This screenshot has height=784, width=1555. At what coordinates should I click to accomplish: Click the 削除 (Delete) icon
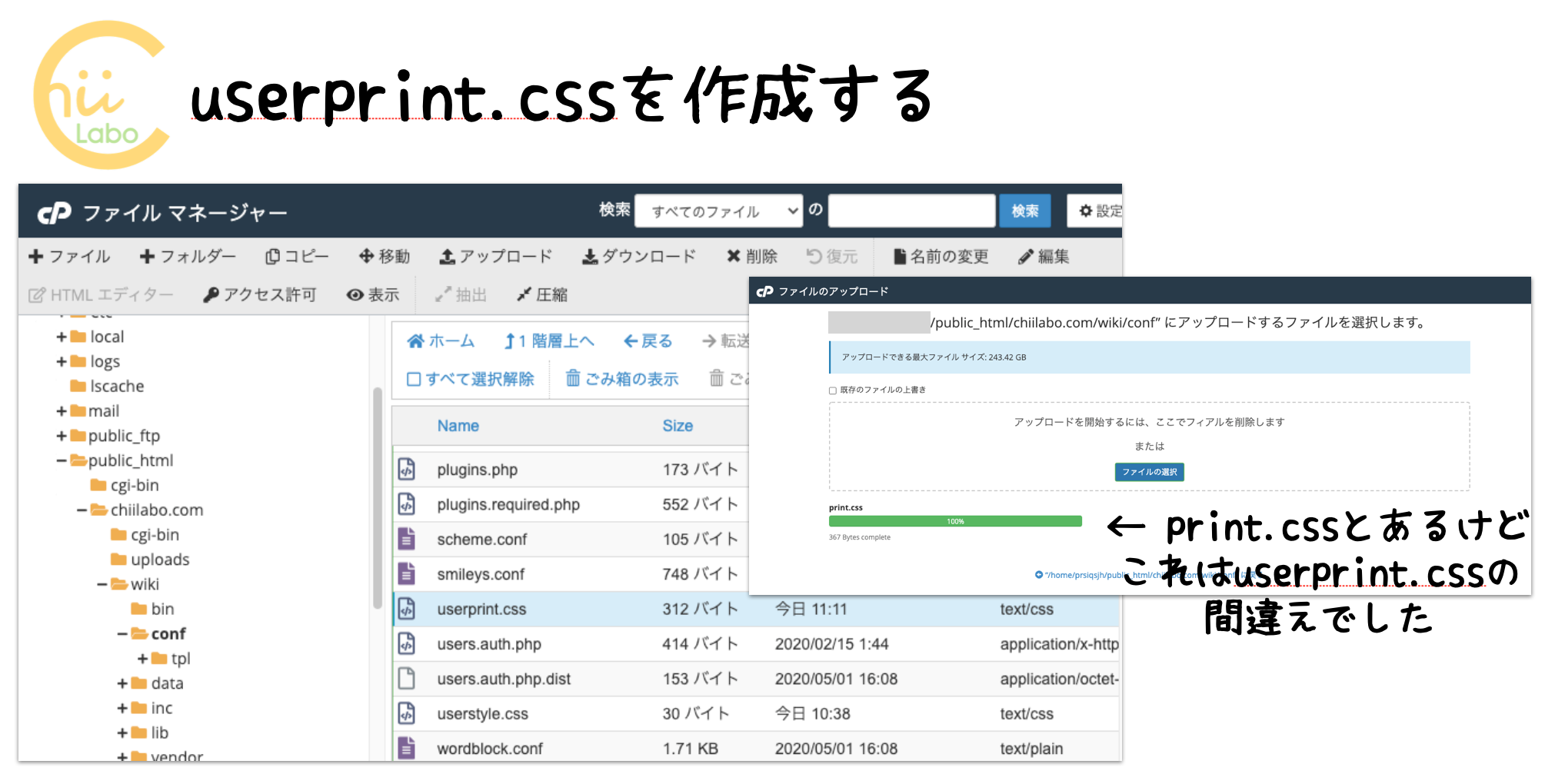coord(752,257)
